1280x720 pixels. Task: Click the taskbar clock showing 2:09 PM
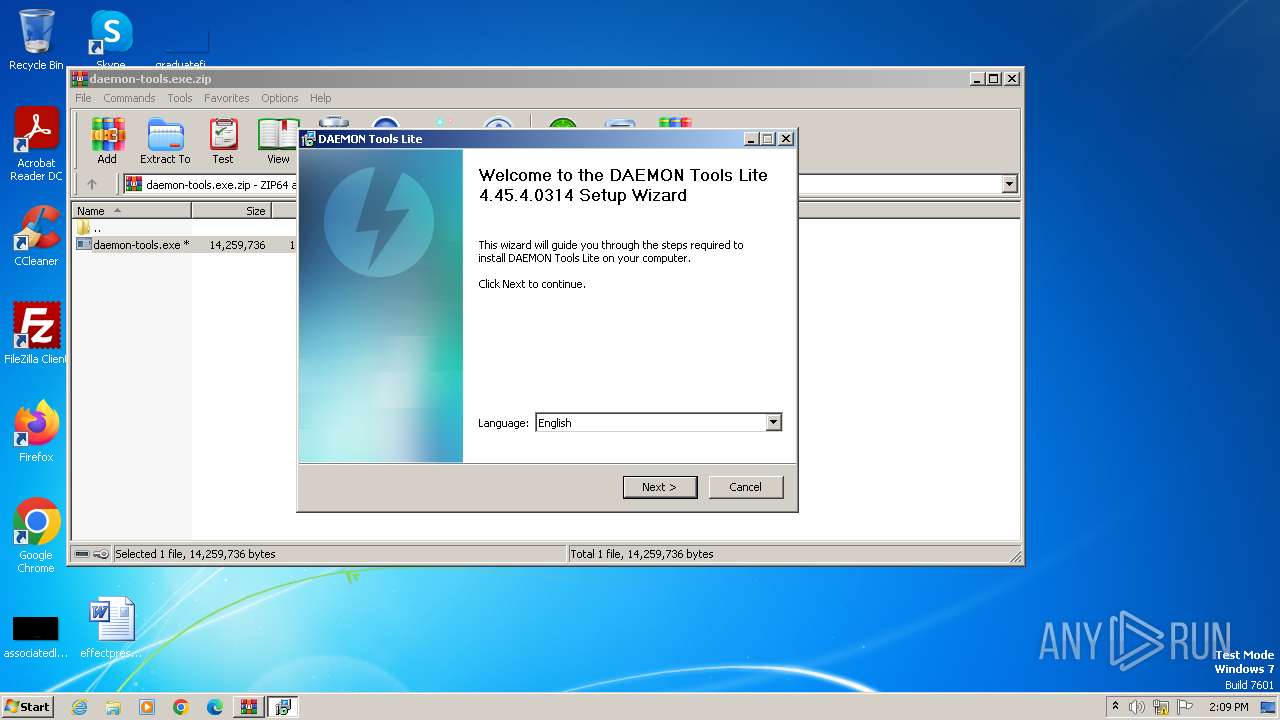1228,707
